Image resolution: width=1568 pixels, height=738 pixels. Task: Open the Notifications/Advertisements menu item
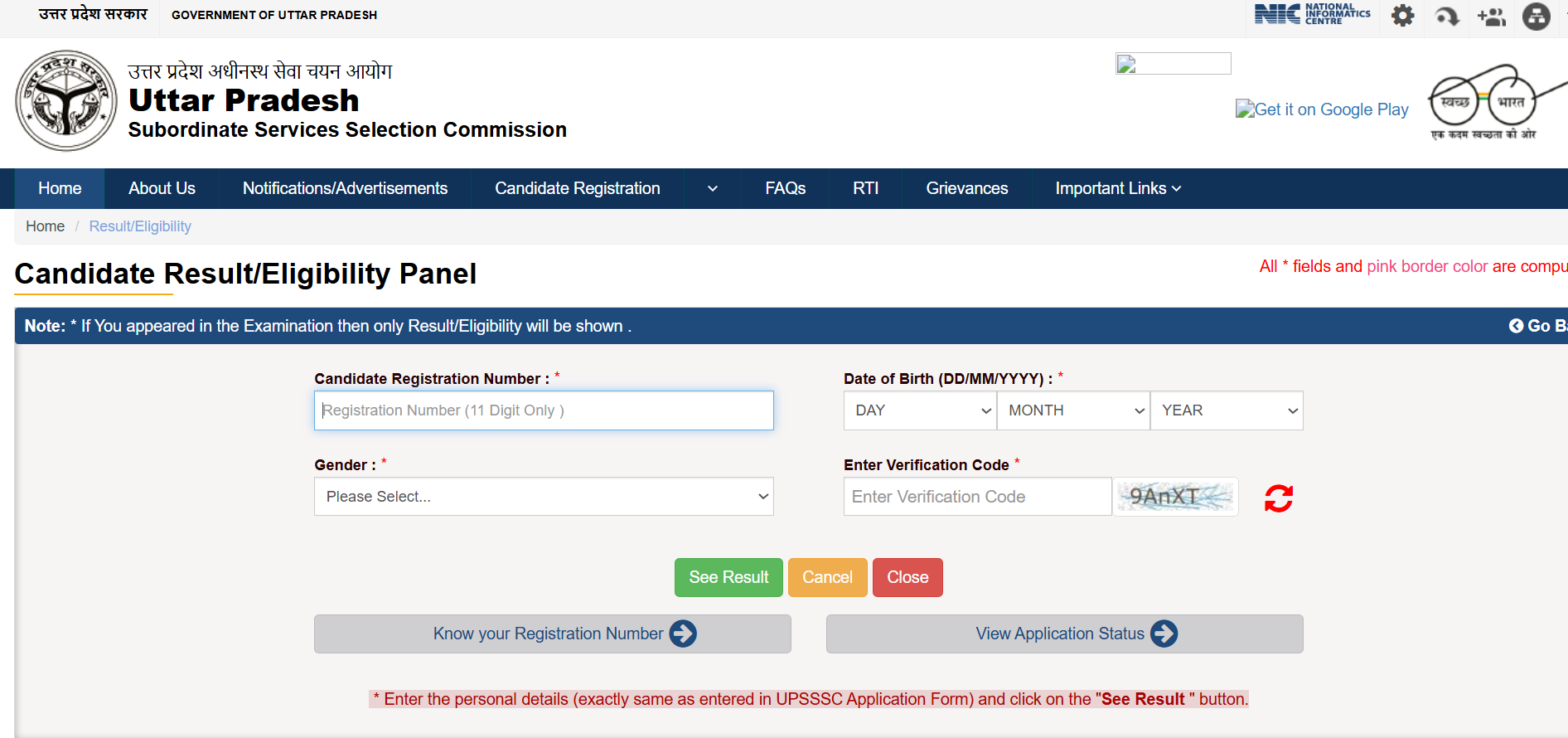click(x=345, y=189)
